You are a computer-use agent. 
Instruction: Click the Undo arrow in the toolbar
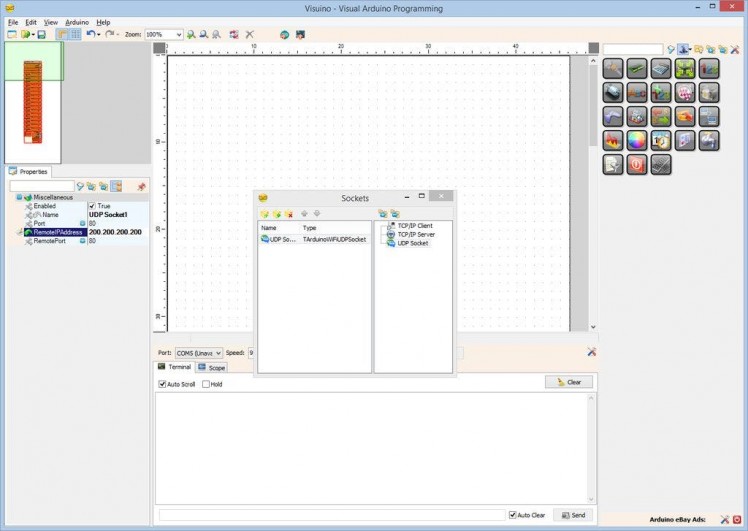(x=90, y=34)
